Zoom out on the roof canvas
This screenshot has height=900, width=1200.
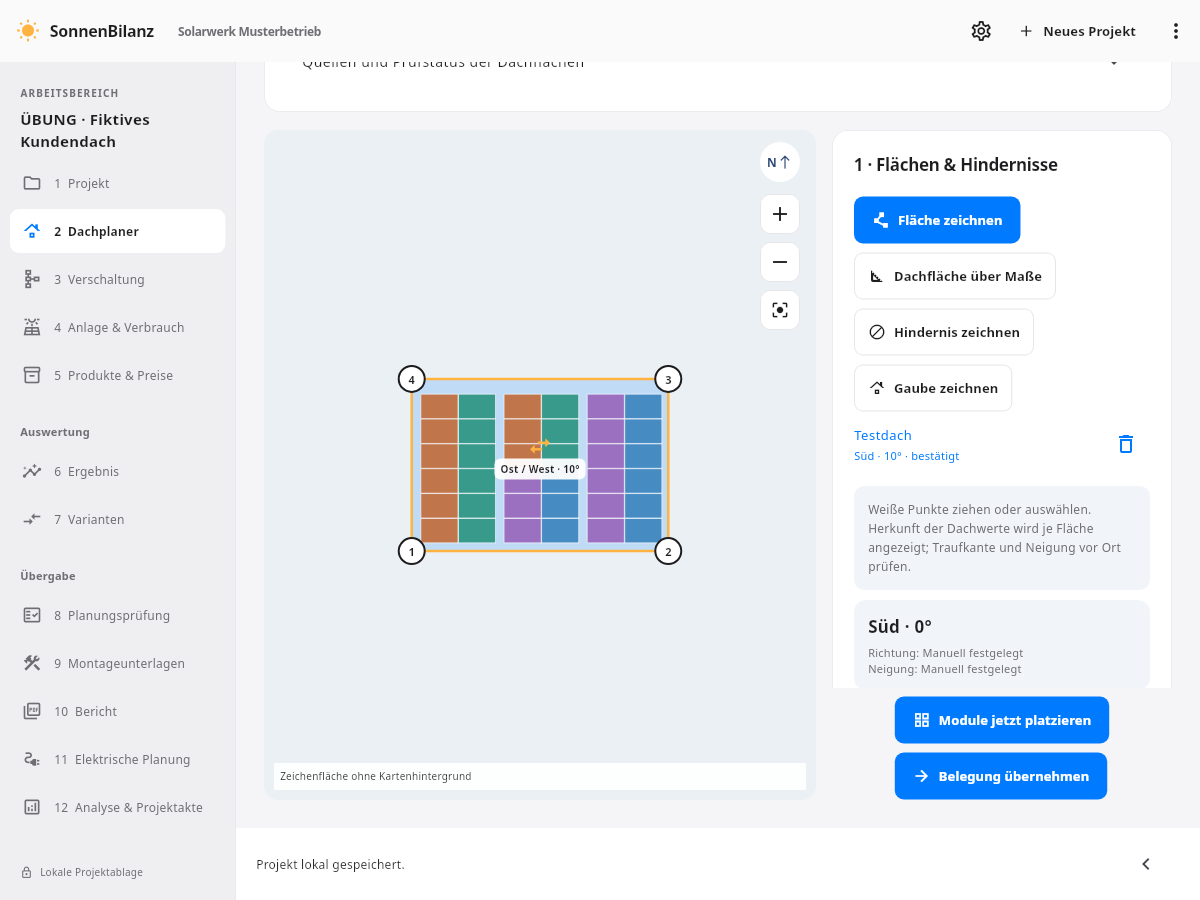tap(780, 262)
